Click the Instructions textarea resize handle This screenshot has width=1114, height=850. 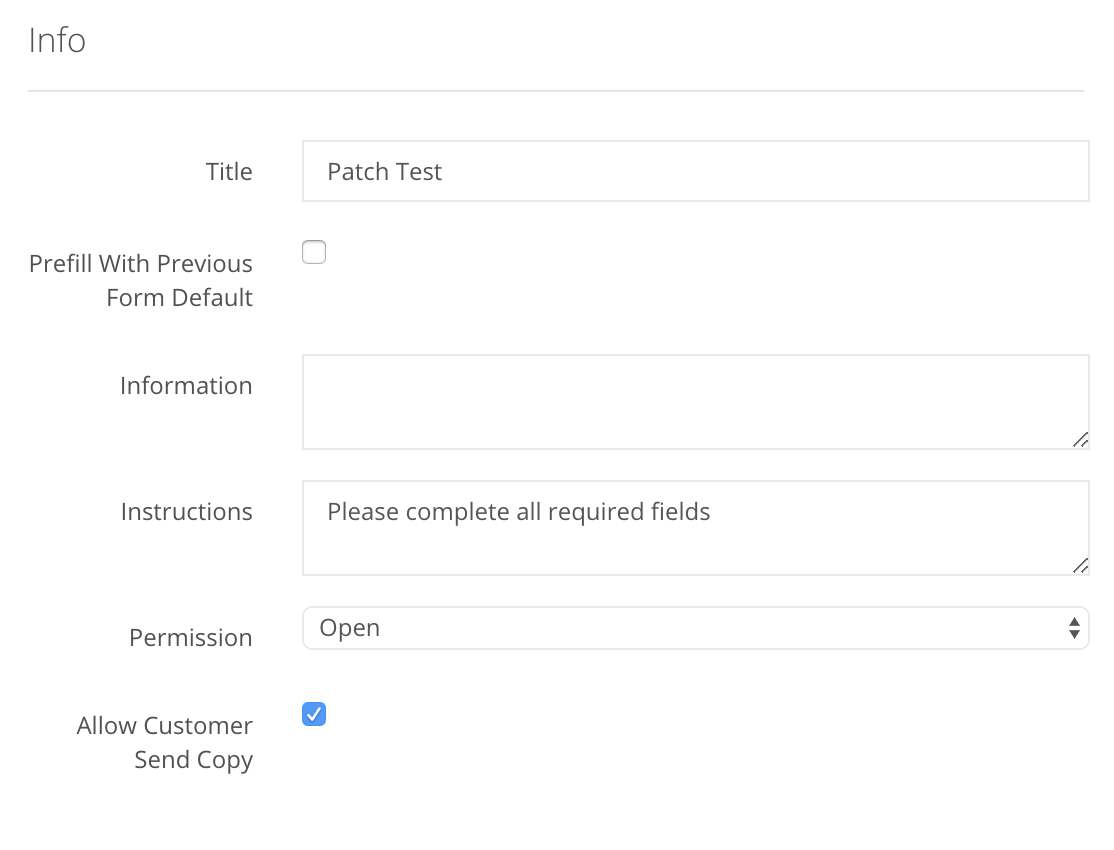1081,565
